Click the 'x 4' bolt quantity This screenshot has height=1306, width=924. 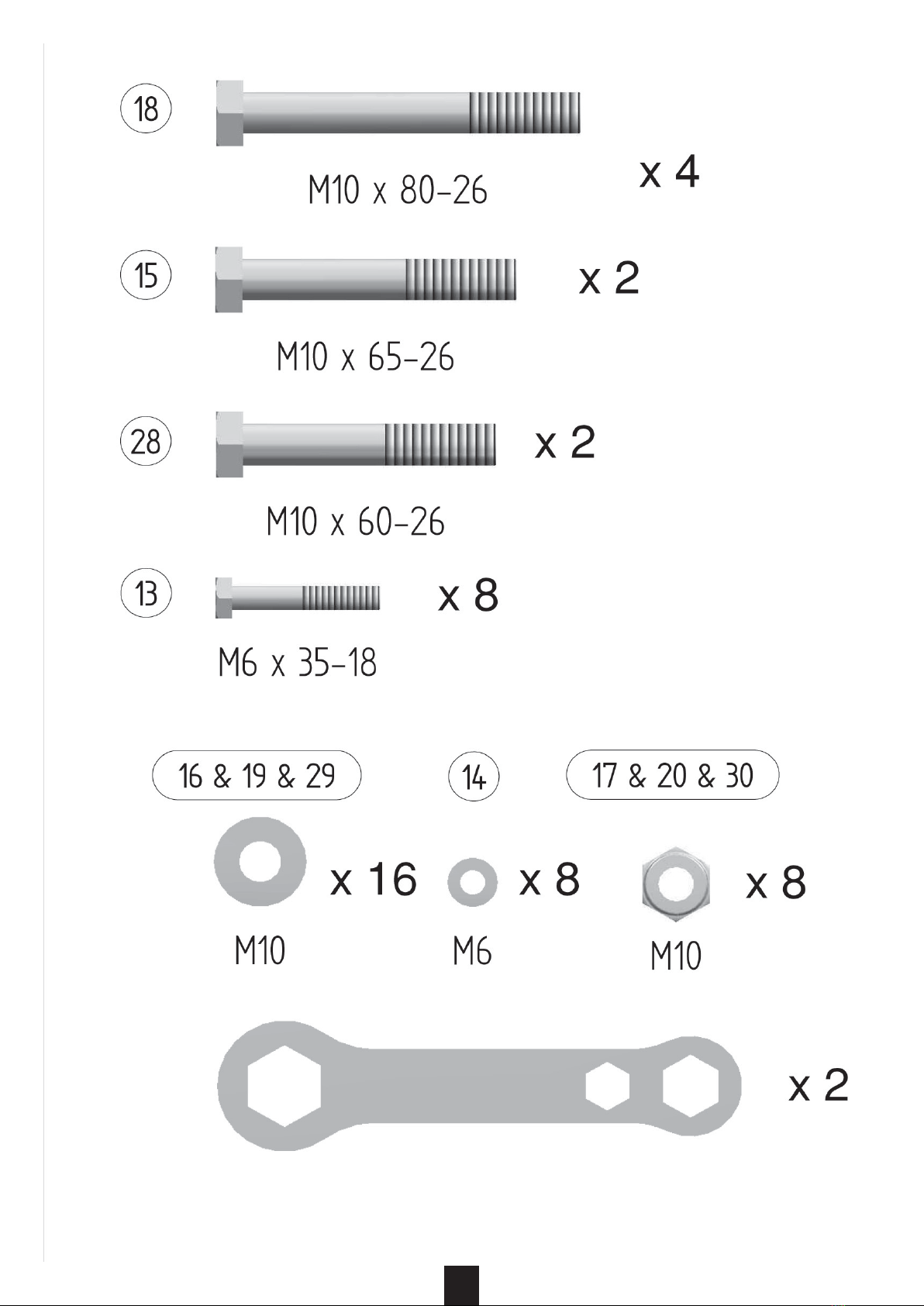669,171
